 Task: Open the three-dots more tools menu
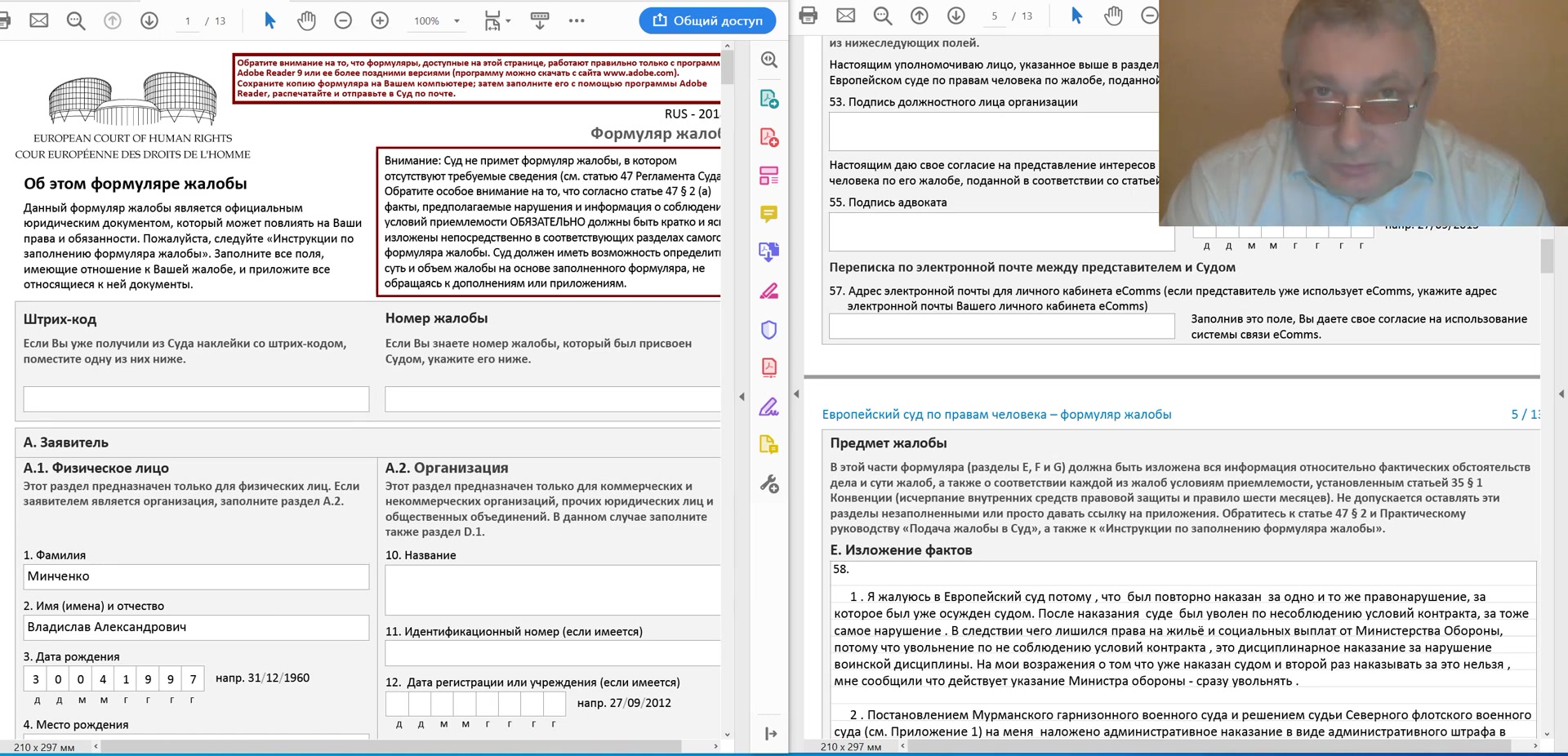pyautogui.click(x=577, y=20)
